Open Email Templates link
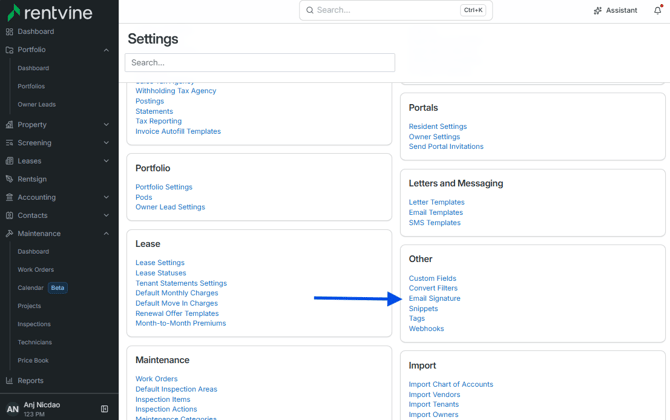670x420 pixels. click(436, 213)
